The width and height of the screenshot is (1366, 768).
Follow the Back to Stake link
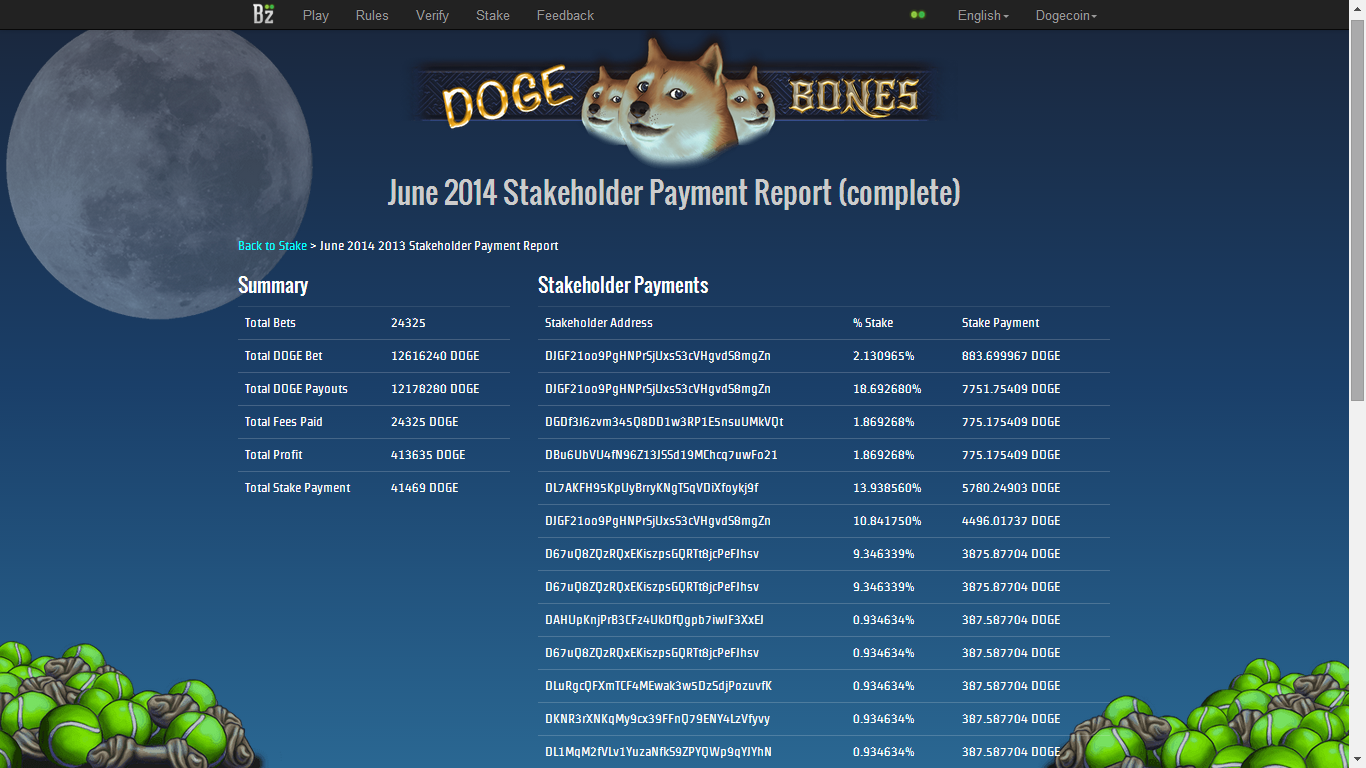pyautogui.click(x=272, y=246)
